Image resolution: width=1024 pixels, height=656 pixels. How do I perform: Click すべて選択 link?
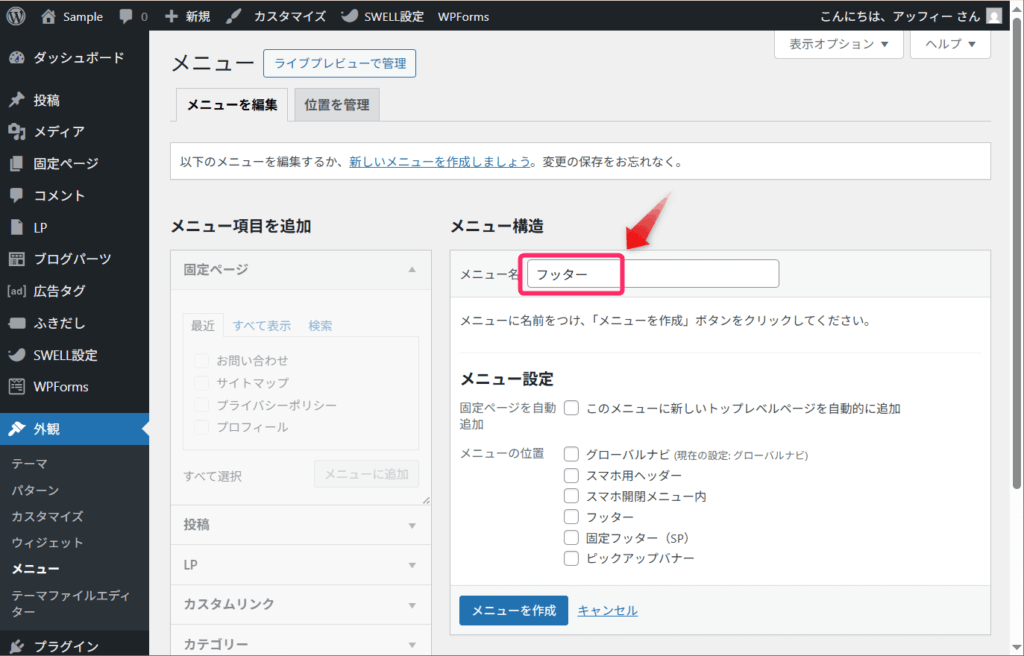click(212, 476)
